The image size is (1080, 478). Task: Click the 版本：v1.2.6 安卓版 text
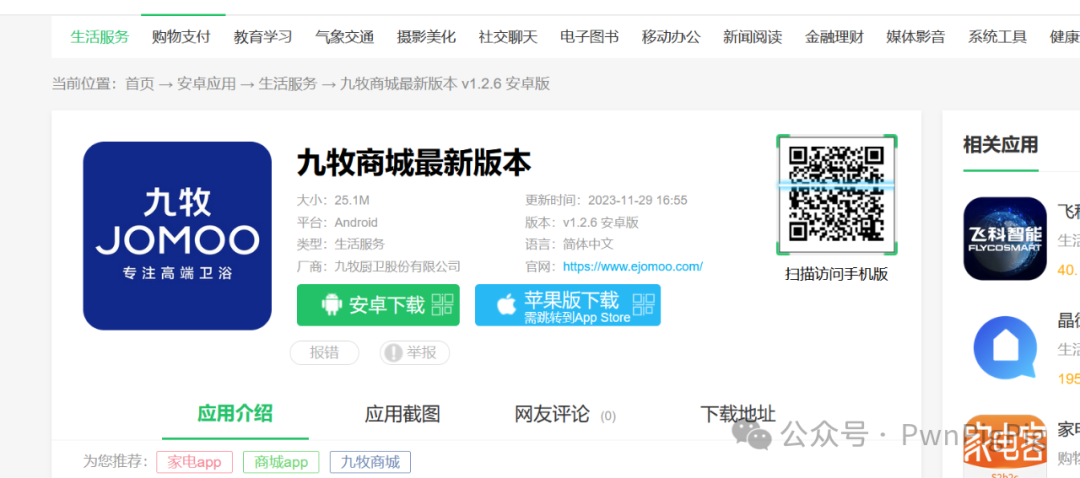point(582,222)
